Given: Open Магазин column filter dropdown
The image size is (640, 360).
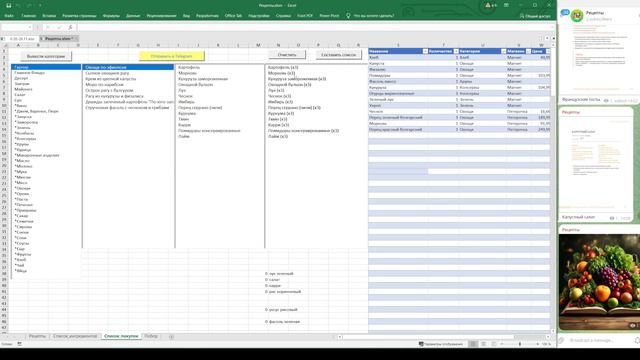Looking at the screenshot, I should click(x=528, y=51).
